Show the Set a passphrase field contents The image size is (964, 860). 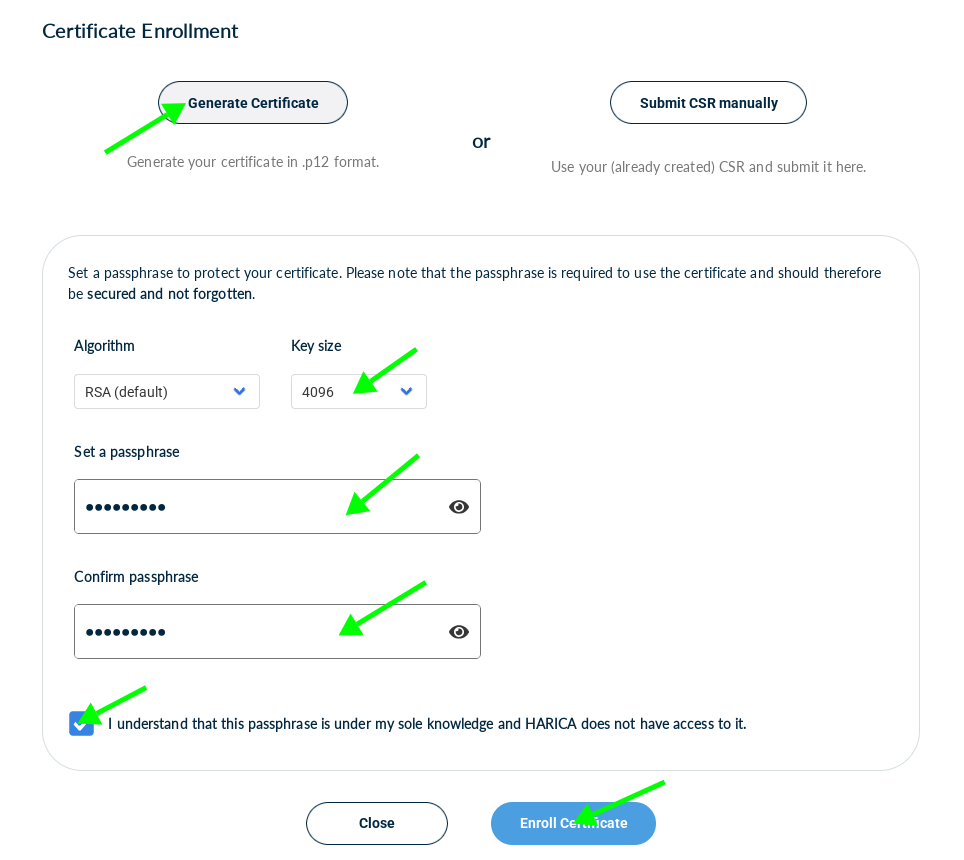[x=459, y=507]
